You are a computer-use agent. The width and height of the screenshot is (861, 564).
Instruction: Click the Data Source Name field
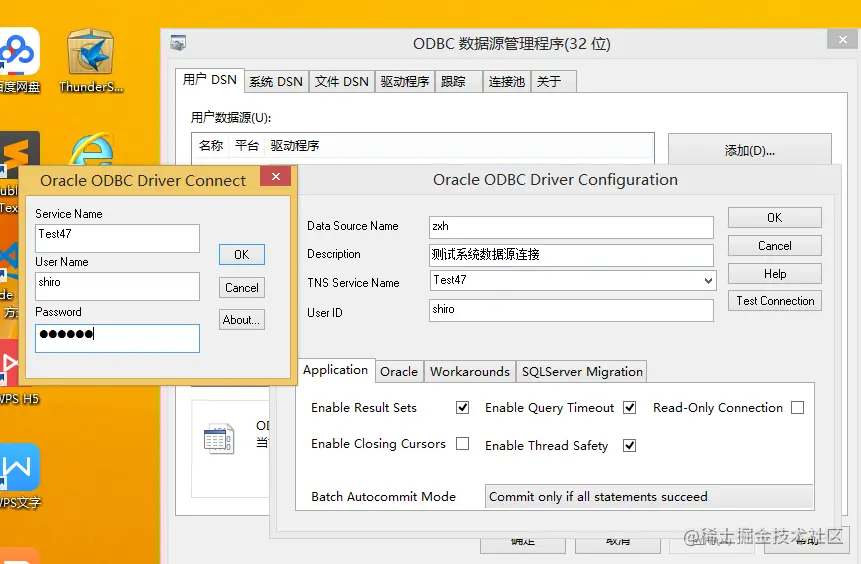(x=571, y=227)
